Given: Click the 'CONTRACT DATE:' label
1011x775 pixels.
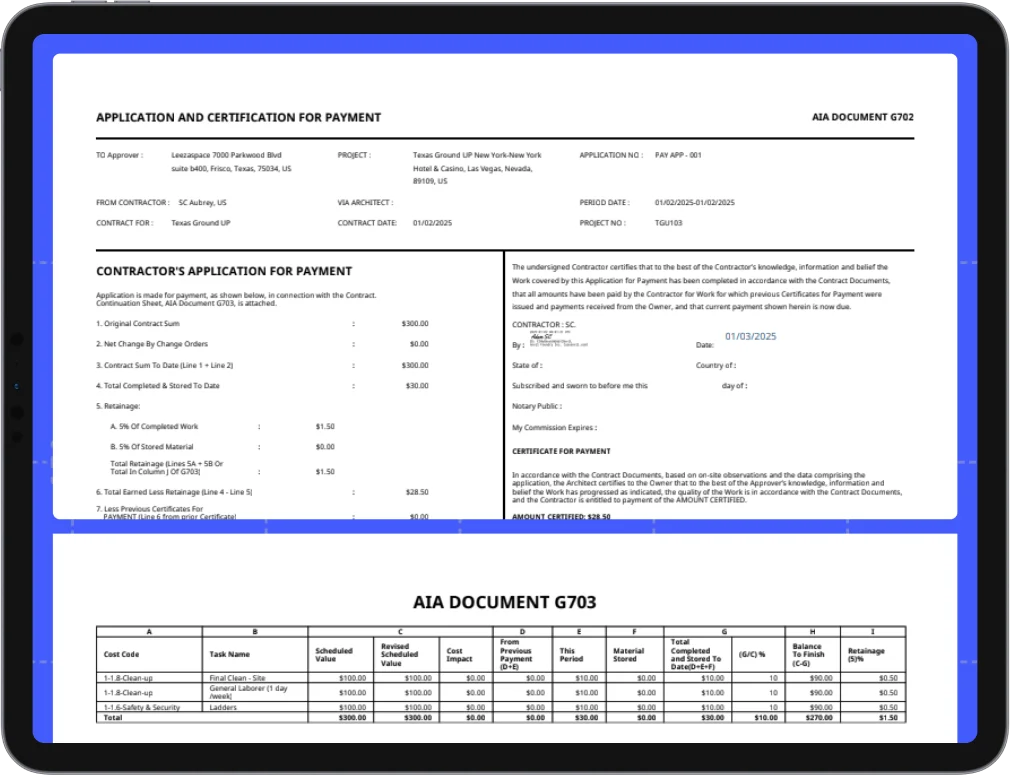Looking at the screenshot, I should point(367,223).
